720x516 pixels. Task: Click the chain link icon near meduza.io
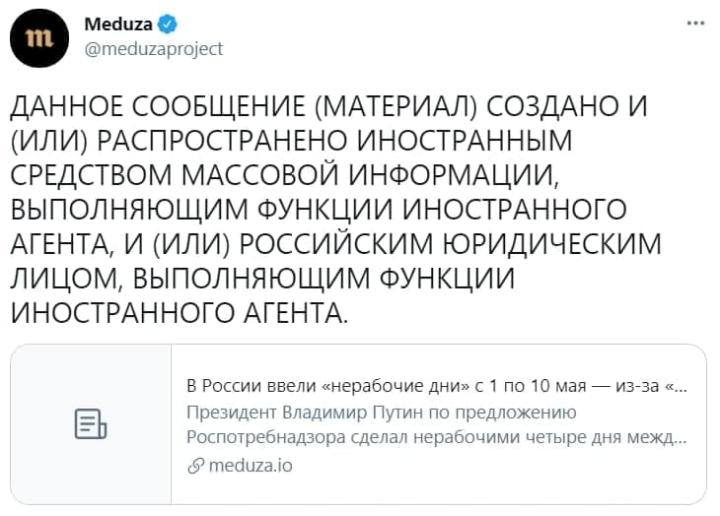click(195, 466)
